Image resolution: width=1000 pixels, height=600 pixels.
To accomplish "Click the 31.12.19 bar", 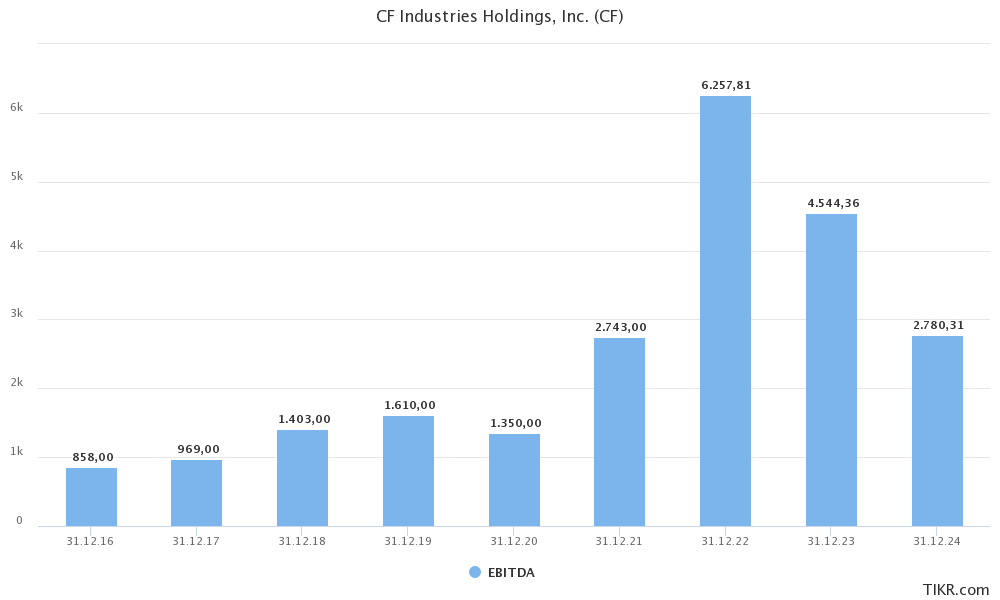I will pos(408,471).
